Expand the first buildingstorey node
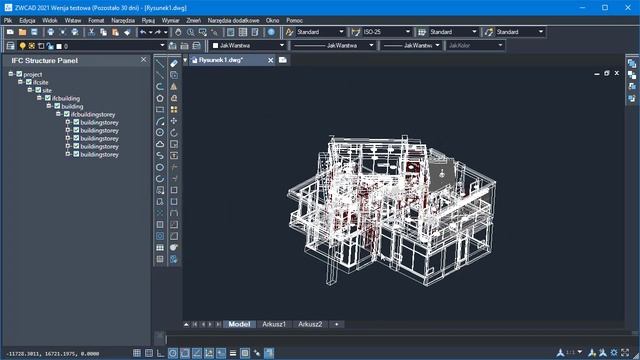The height and width of the screenshot is (360, 640). coord(68,122)
